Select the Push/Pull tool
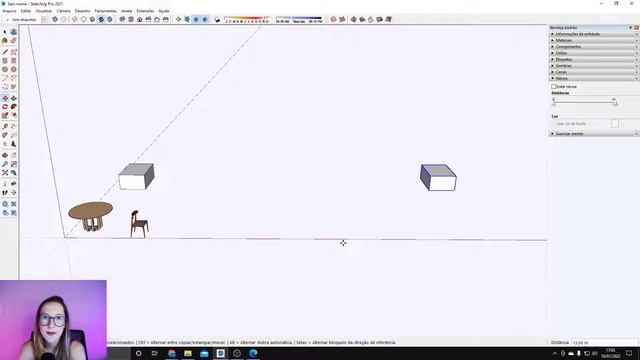 (x=13, y=98)
